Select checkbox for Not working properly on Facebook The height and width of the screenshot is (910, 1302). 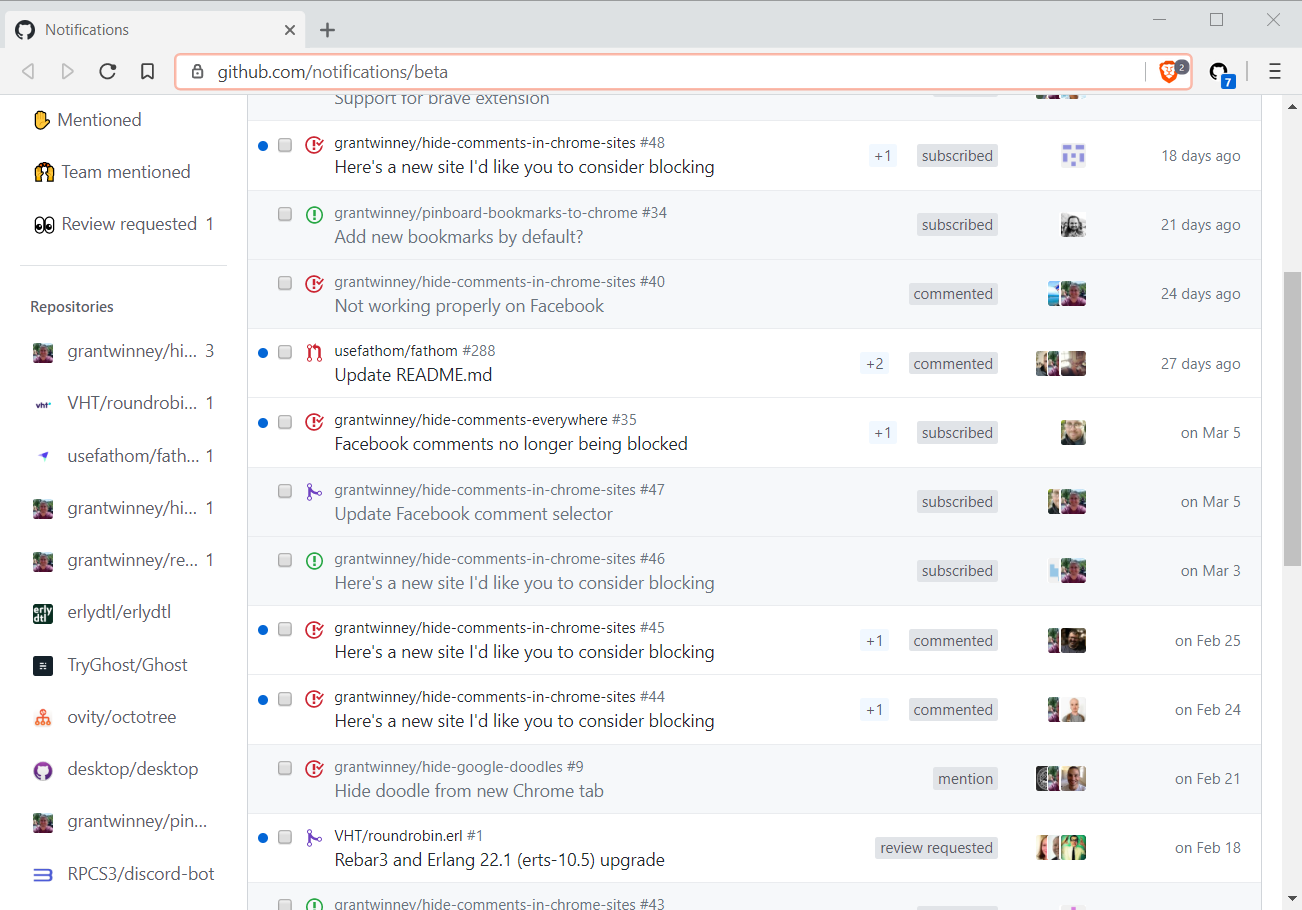[x=285, y=283]
